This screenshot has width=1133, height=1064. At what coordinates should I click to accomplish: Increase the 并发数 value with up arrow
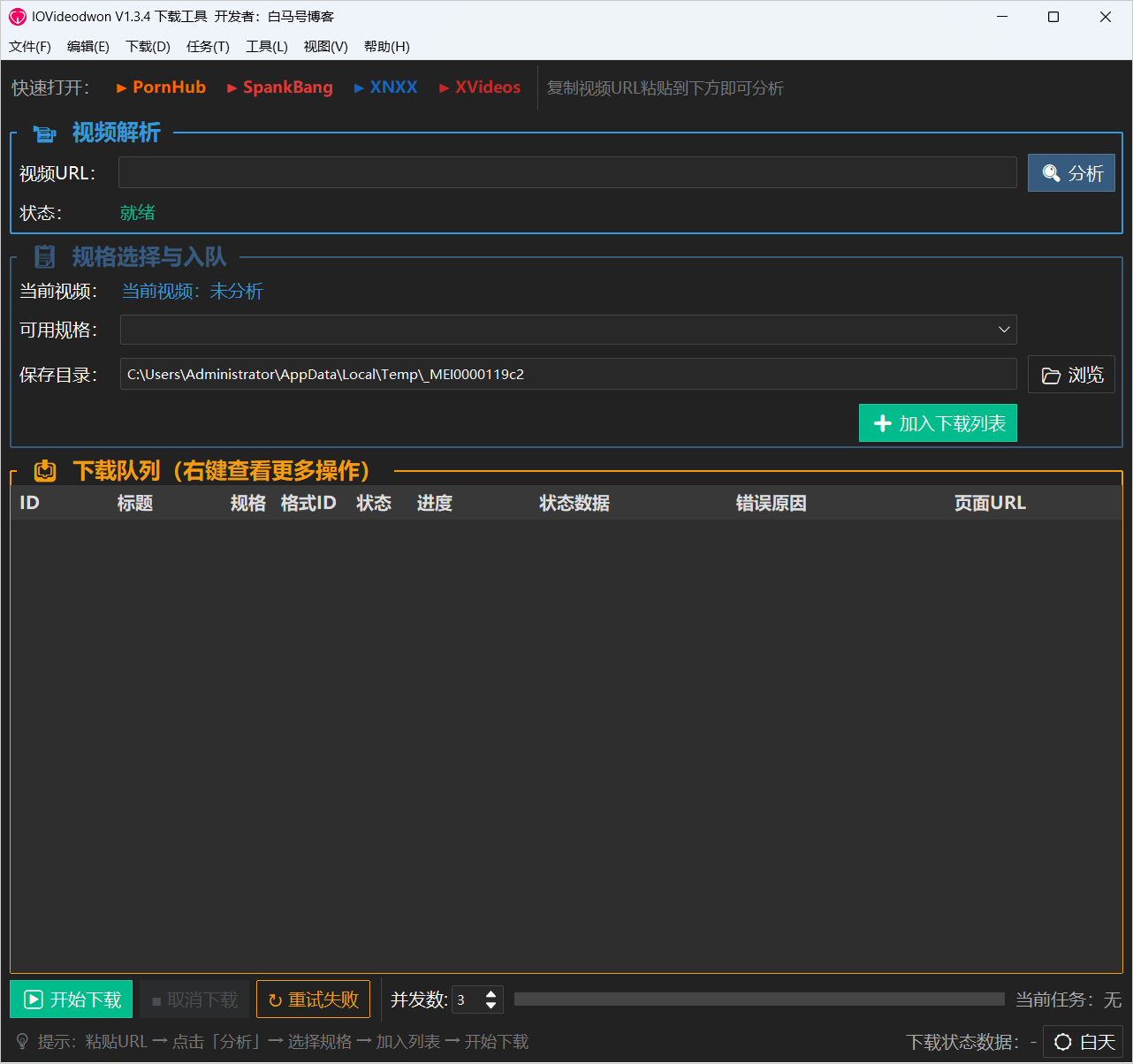(x=491, y=994)
